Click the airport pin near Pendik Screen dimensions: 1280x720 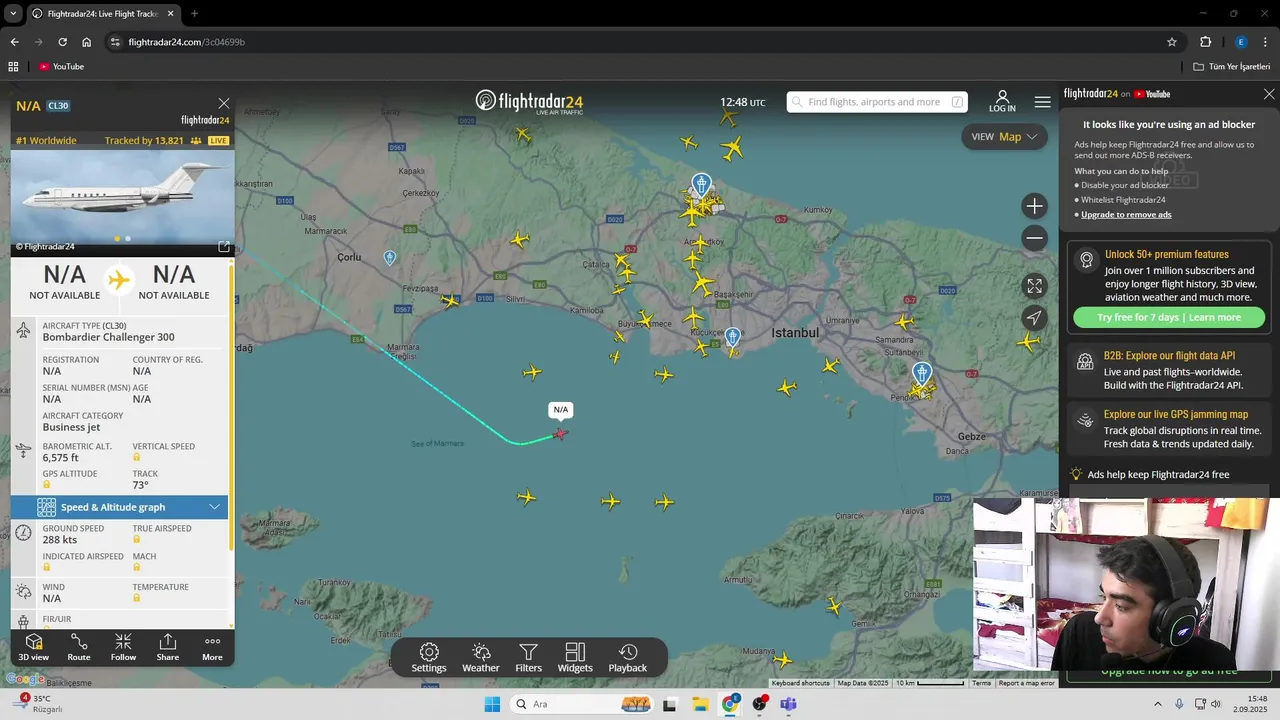(922, 374)
